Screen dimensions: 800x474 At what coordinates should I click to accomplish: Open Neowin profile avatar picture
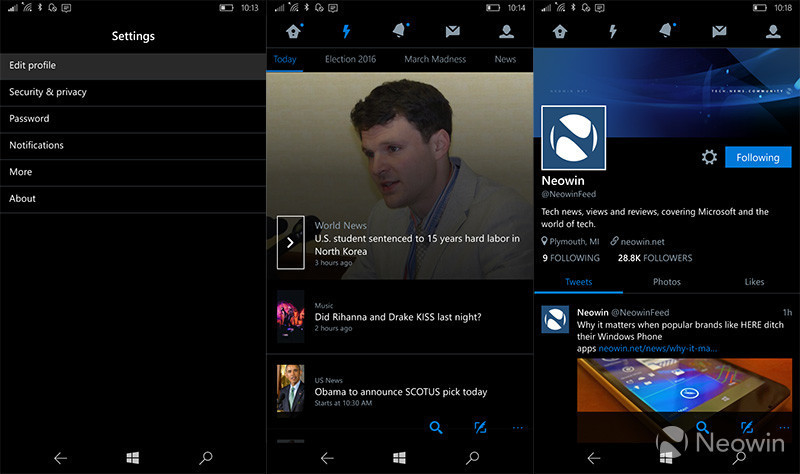(x=573, y=138)
